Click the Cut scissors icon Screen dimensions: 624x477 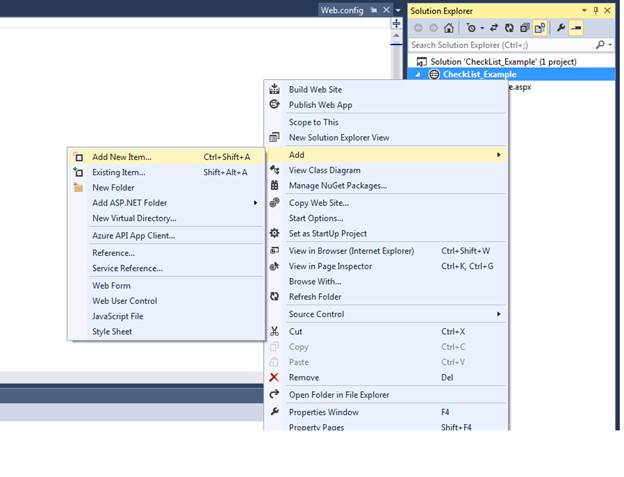click(275, 331)
